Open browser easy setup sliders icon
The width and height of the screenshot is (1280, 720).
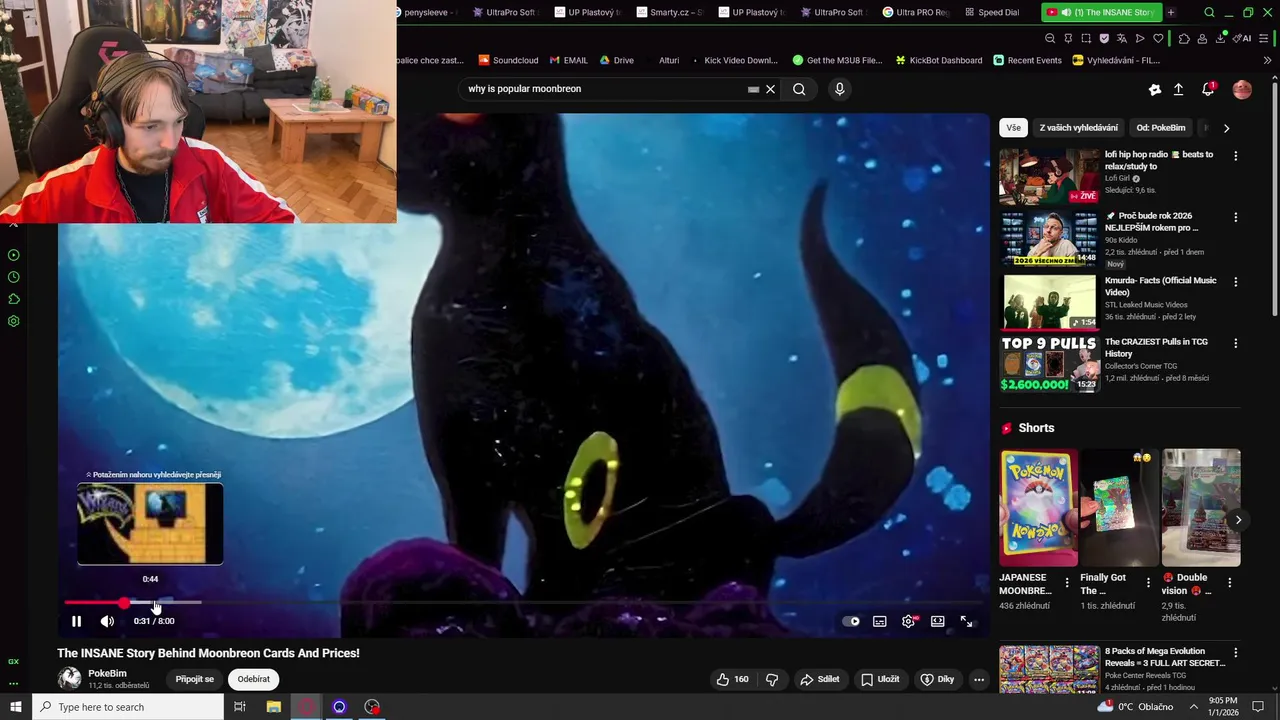tap(1264, 38)
